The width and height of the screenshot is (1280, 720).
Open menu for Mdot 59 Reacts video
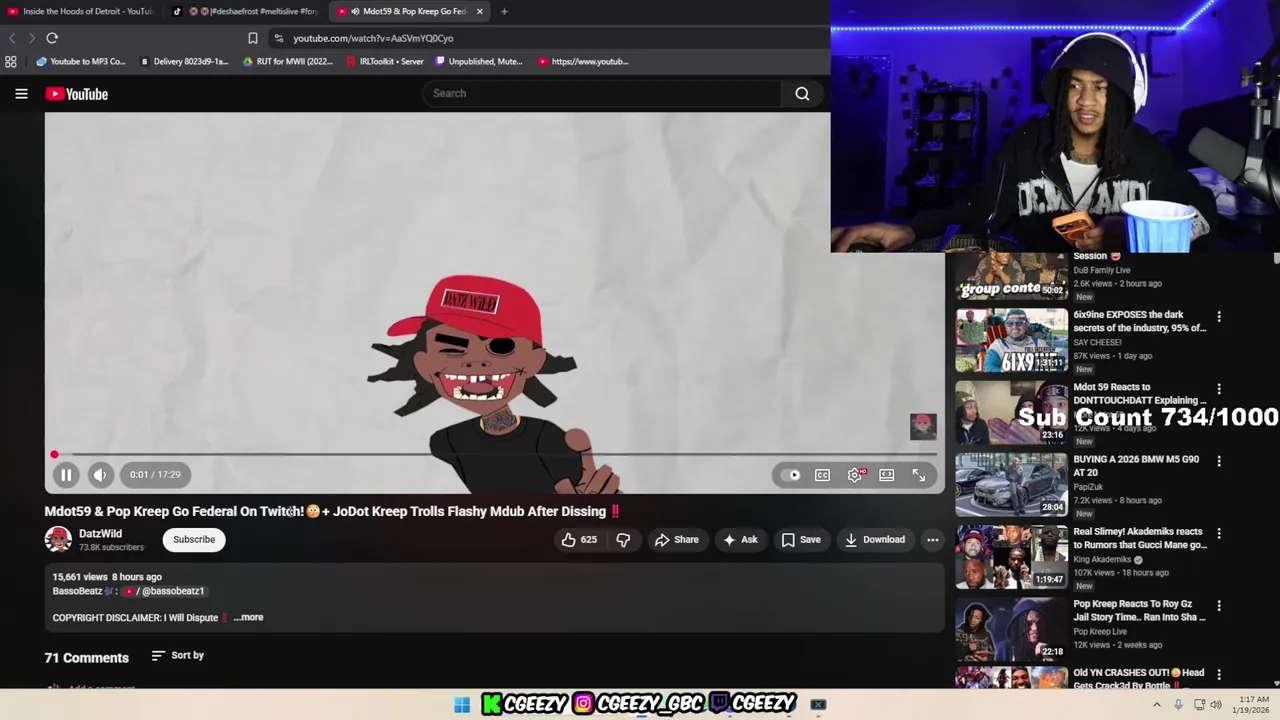pyautogui.click(x=1218, y=389)
